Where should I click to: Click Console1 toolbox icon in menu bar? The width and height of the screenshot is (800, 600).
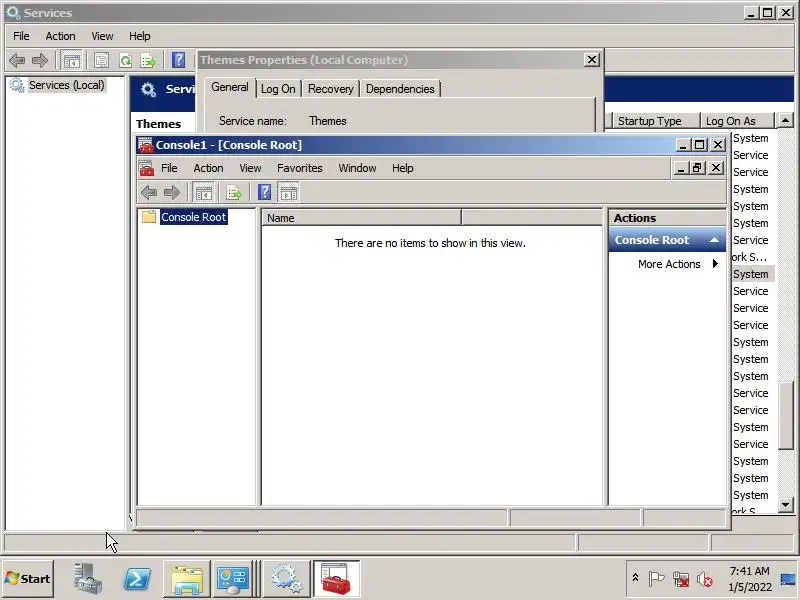point(147,168)
